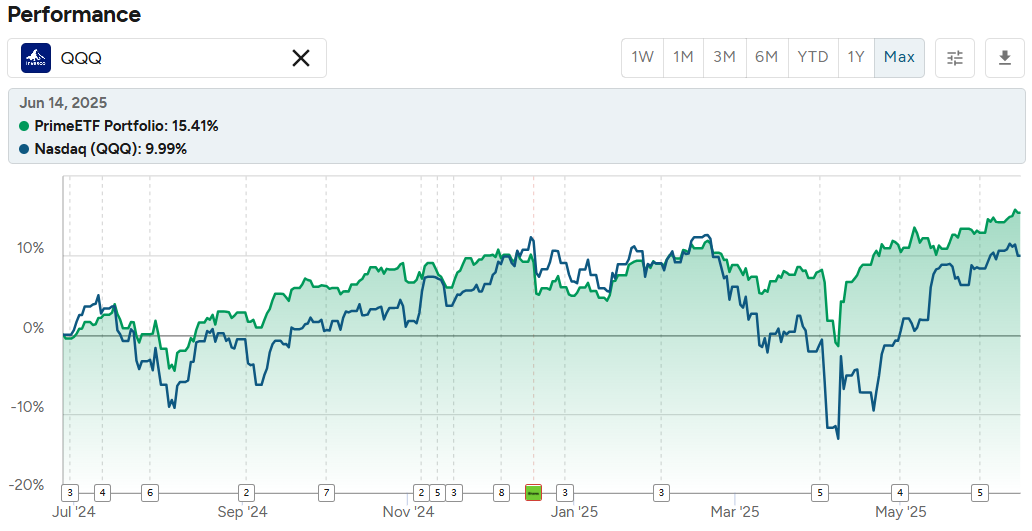The height and width of the screenshot is (531, 1032).
Task: Click the 'Jun 14, 2025' date label
Action: tap(63, 103)
